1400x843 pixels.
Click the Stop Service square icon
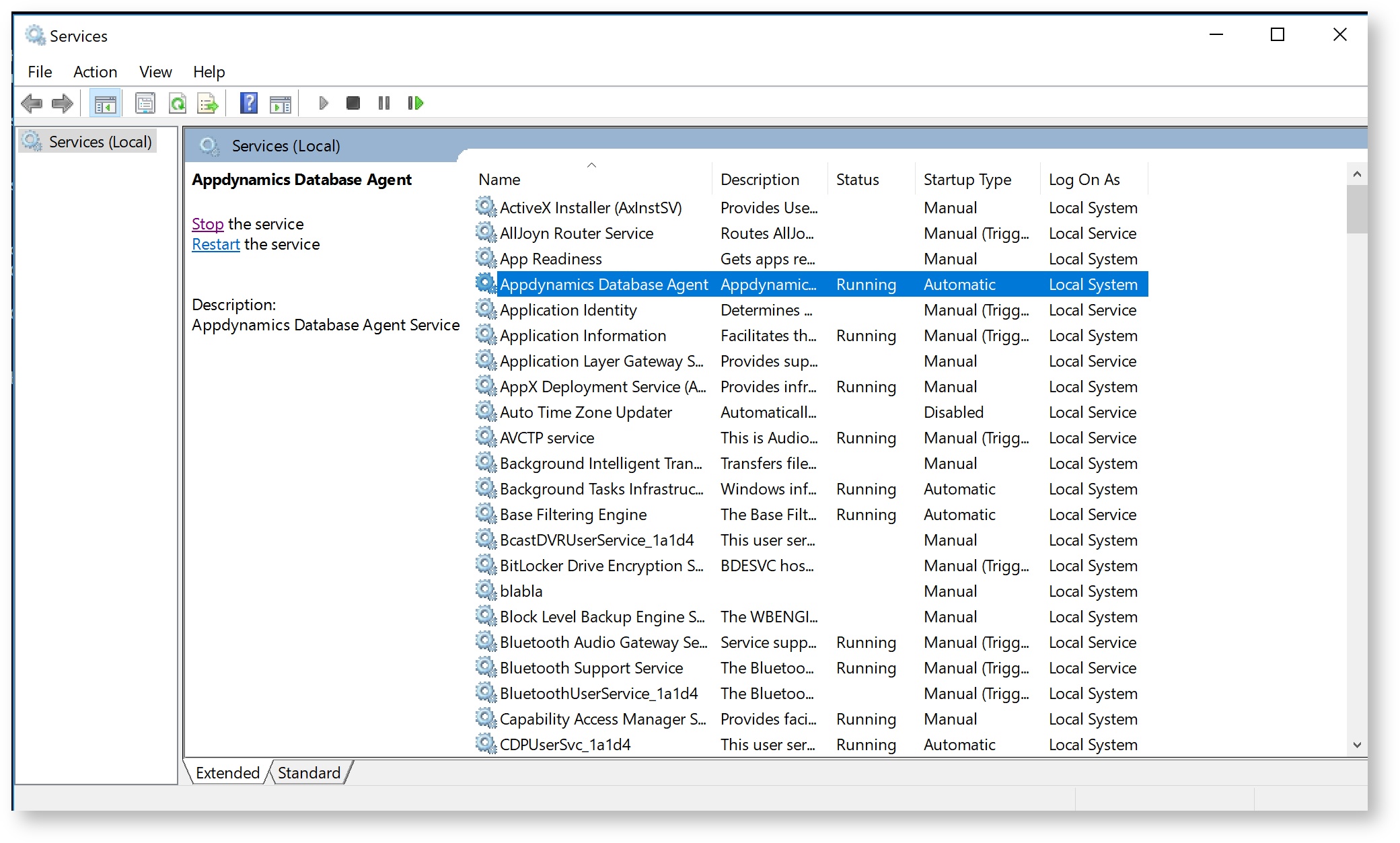[353, 103]
